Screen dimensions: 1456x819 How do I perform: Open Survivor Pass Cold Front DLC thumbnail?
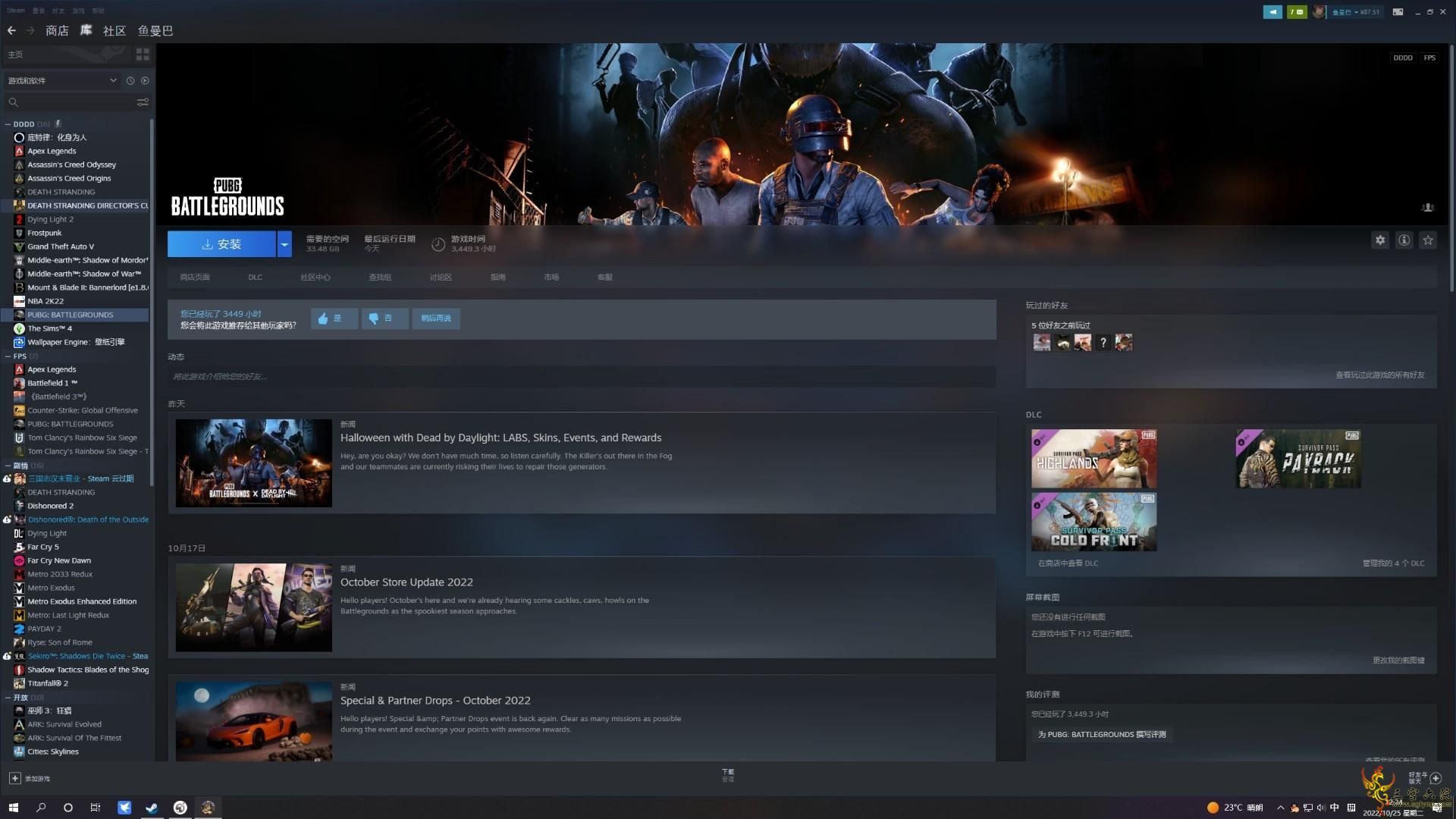click(x=1094, y=522)
